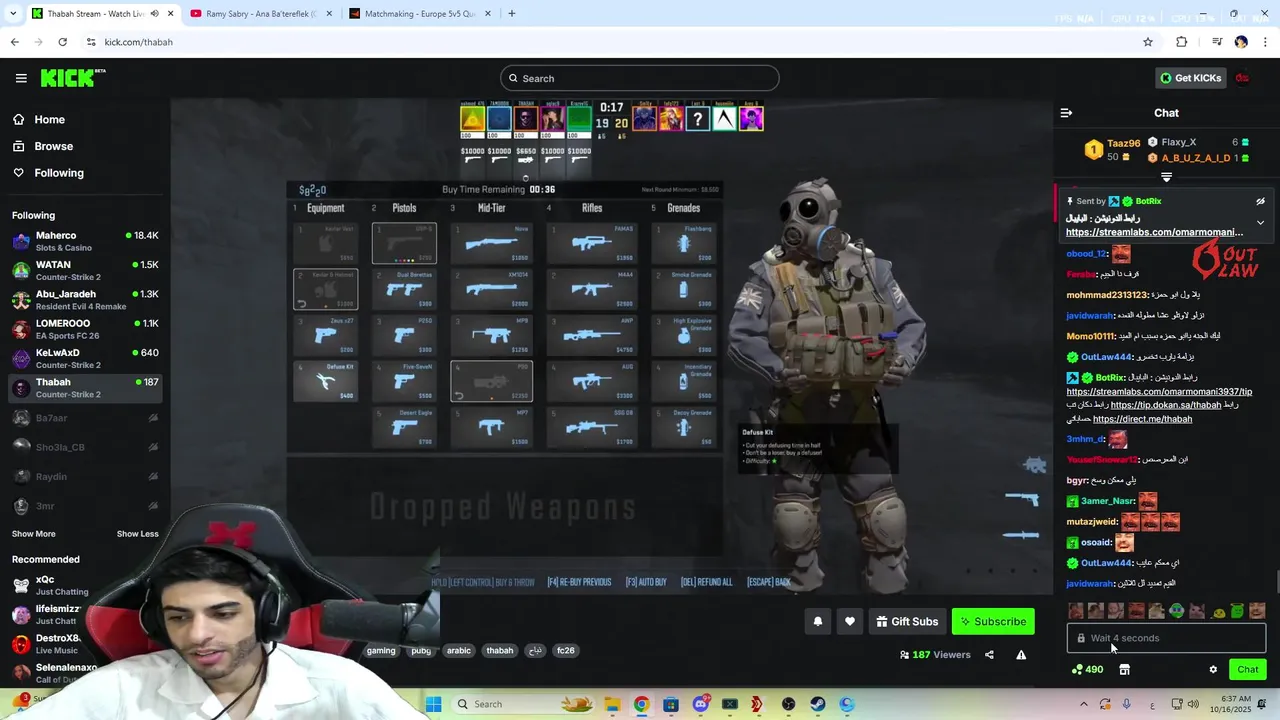Screen dimensions: 1280x720
Task: Open Chrome media control icon
Action: [x=1217, y=42]
